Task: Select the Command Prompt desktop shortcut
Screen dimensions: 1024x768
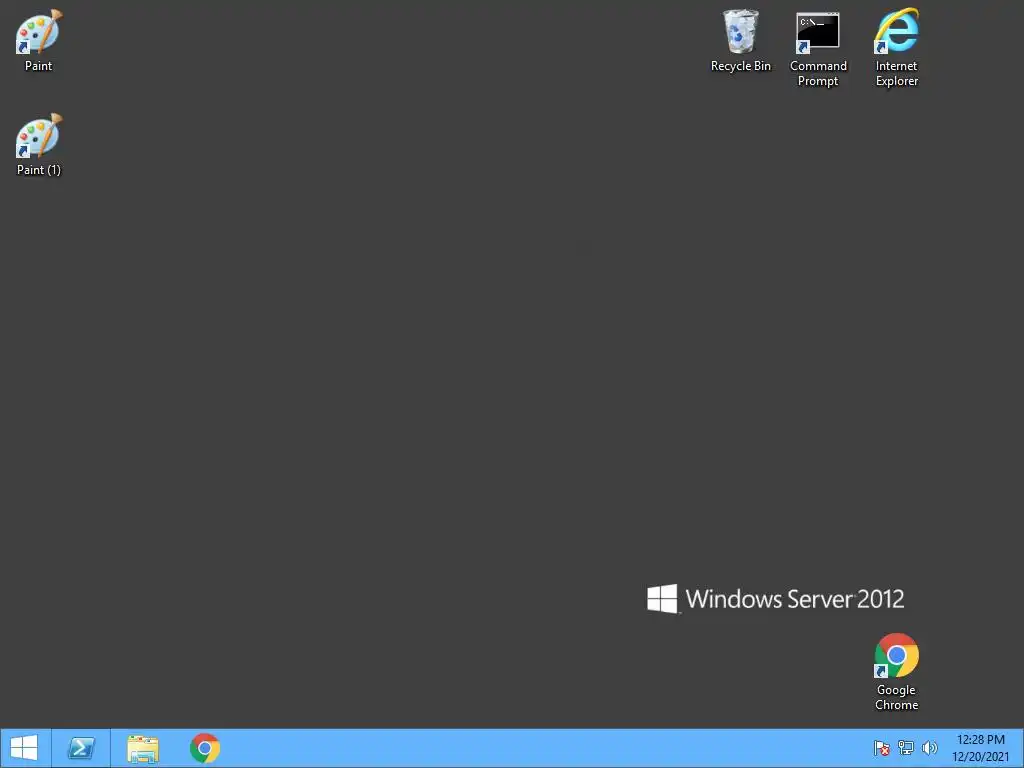Action: (818, 48)
